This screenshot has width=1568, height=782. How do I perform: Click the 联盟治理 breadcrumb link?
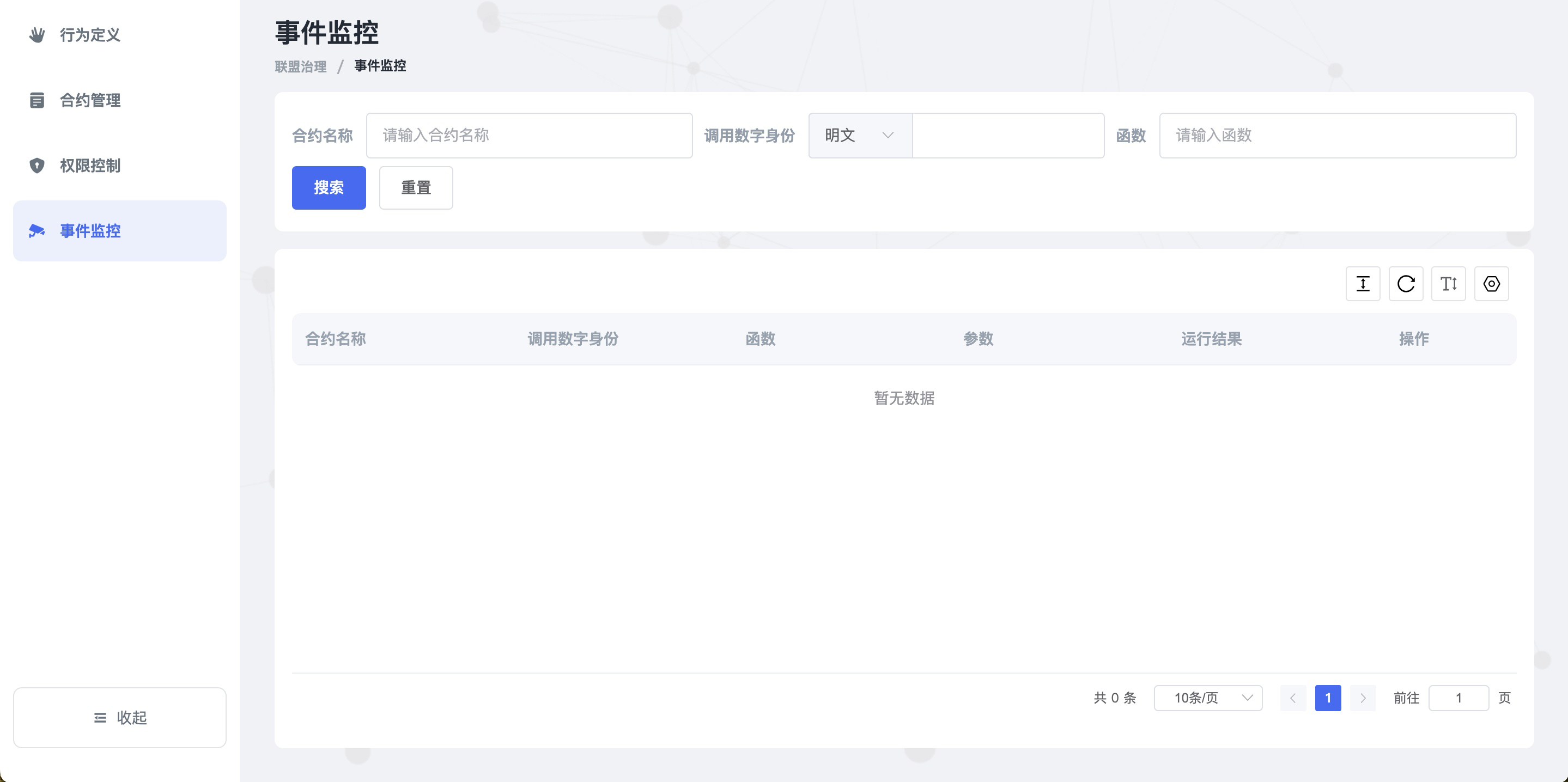coord(301,66)
